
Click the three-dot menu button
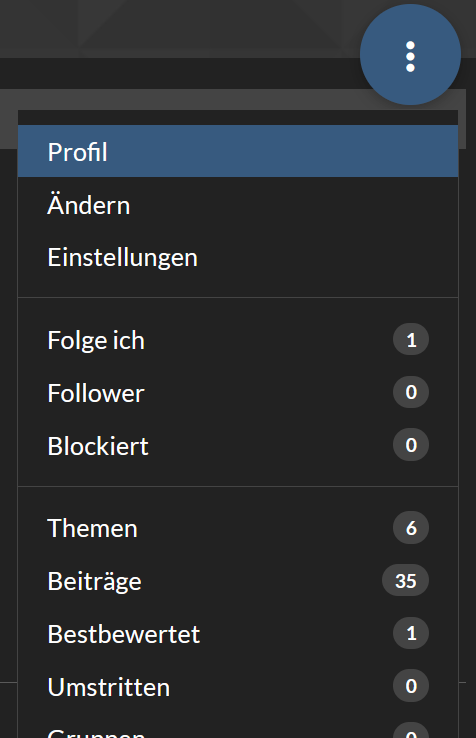pyautogui.click(x=410, y=55)
